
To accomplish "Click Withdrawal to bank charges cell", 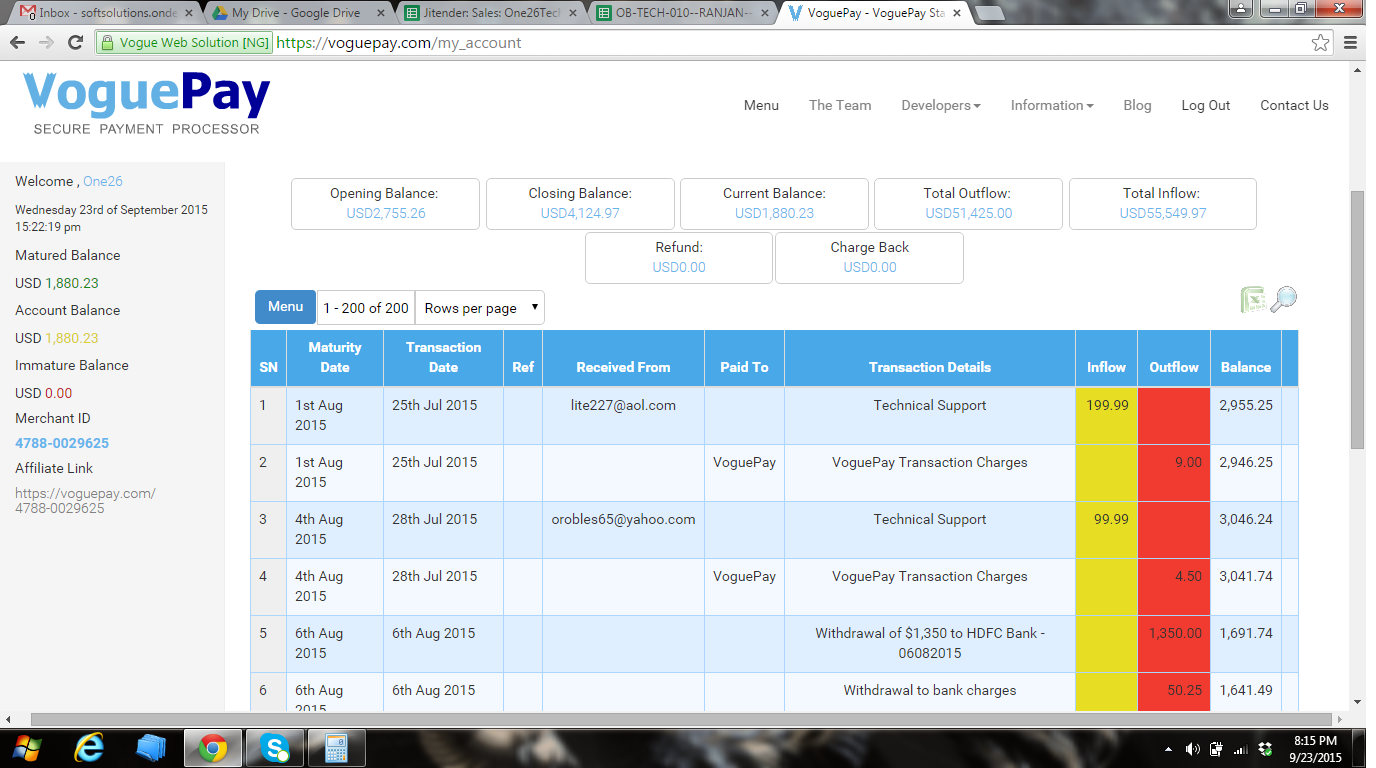I will pyautogui.click(x=930, y=691).
